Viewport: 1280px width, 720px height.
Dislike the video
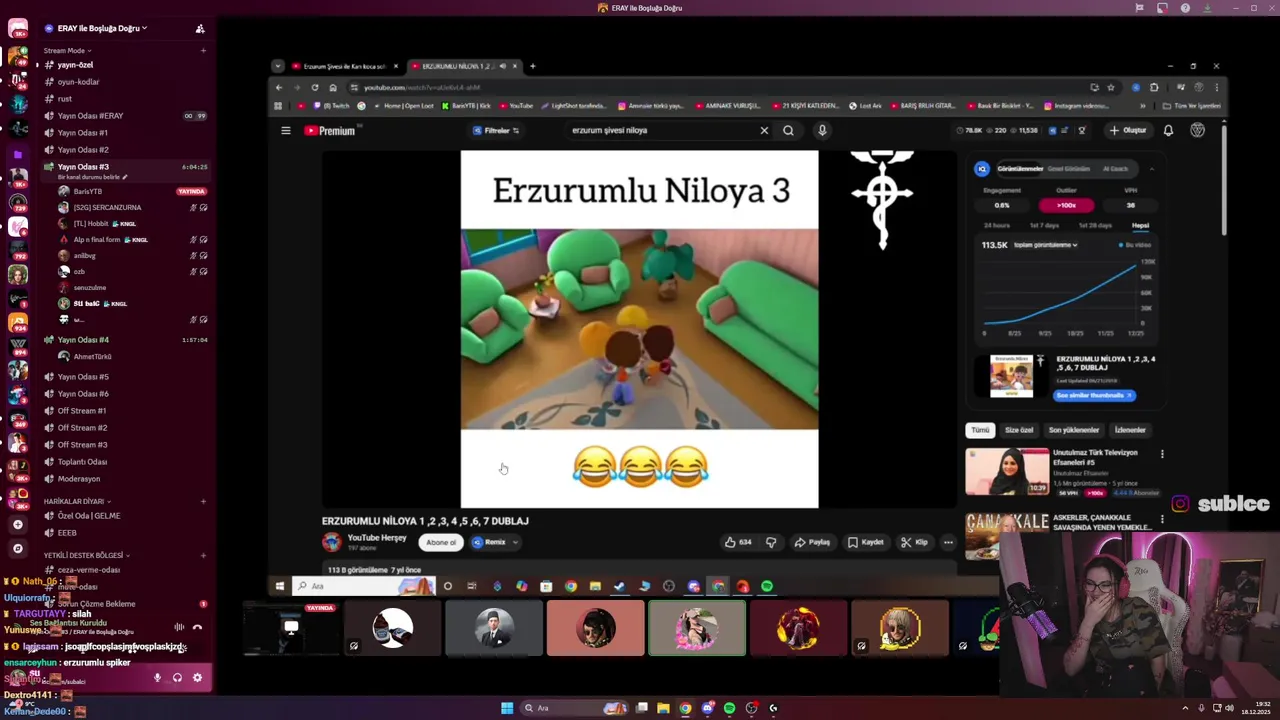(771, 542)
